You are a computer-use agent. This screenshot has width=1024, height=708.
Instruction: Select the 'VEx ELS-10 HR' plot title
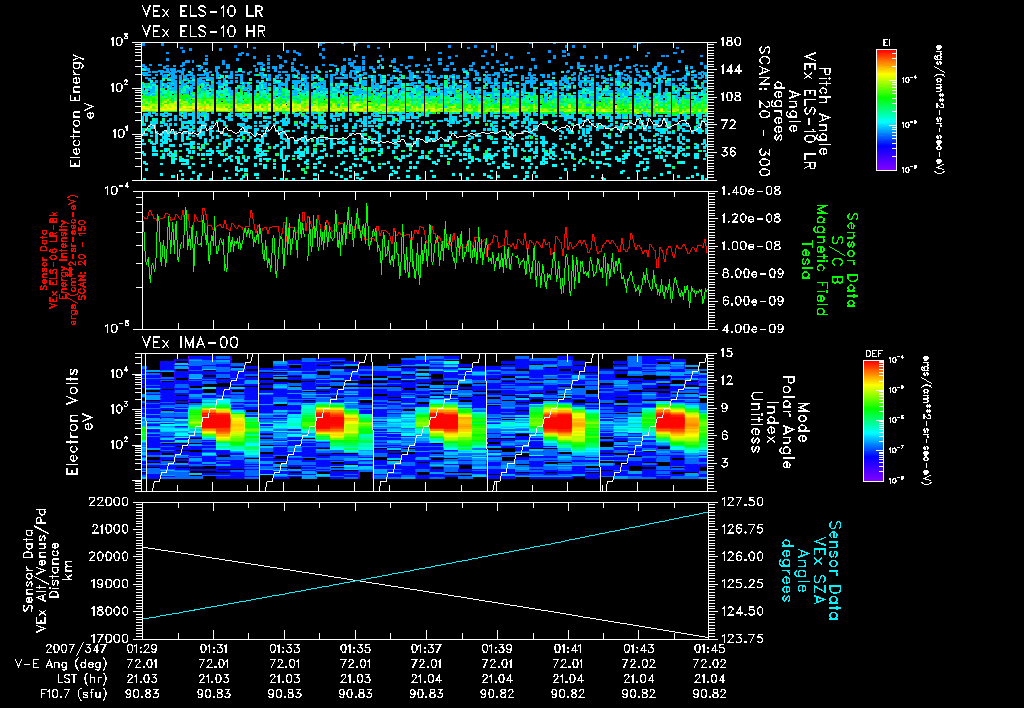point(203,31)
